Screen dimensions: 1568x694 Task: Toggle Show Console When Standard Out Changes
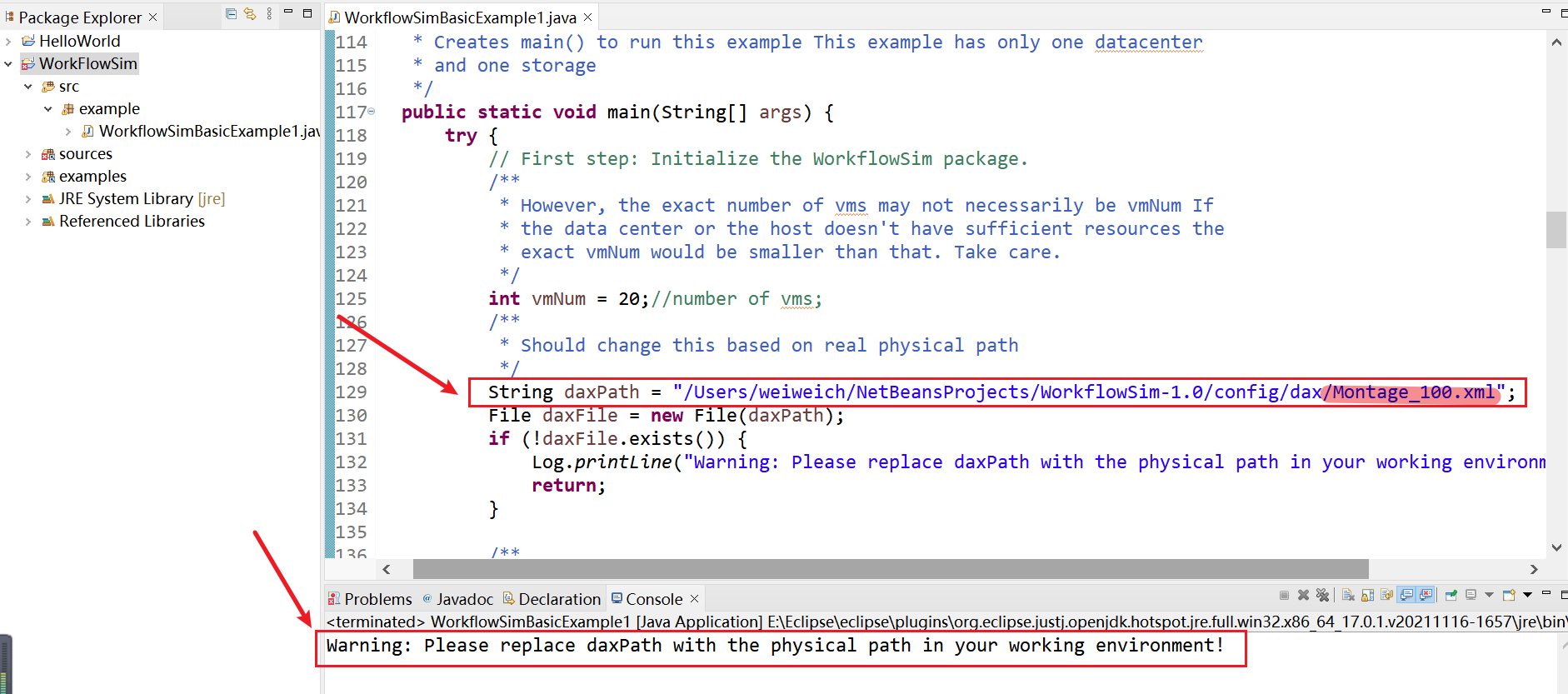(1406, 595)
